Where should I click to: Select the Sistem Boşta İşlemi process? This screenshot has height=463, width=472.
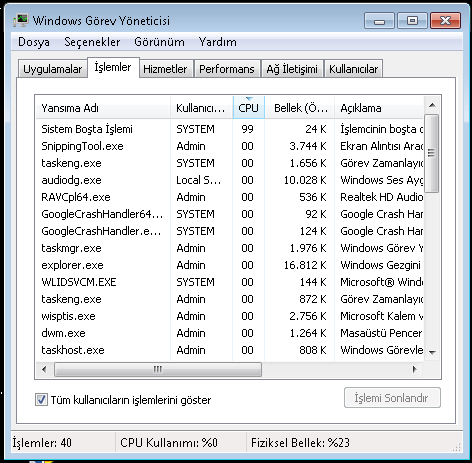pyautogui.click(x=229, y=129)
